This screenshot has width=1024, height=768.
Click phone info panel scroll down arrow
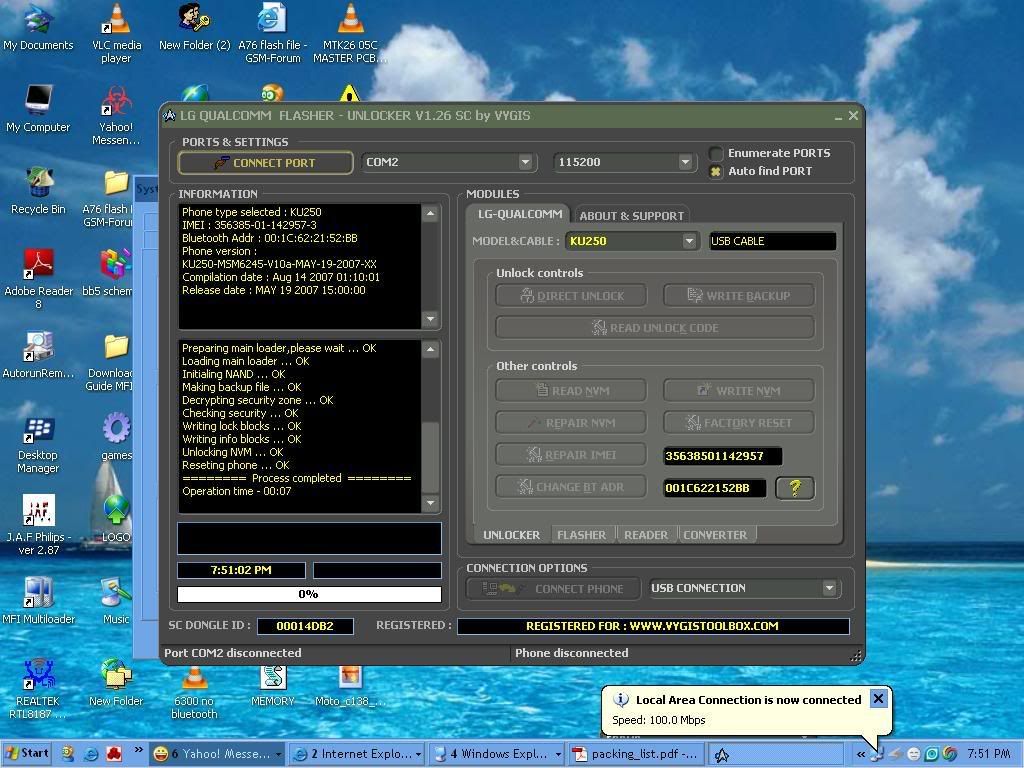[430, 319]
